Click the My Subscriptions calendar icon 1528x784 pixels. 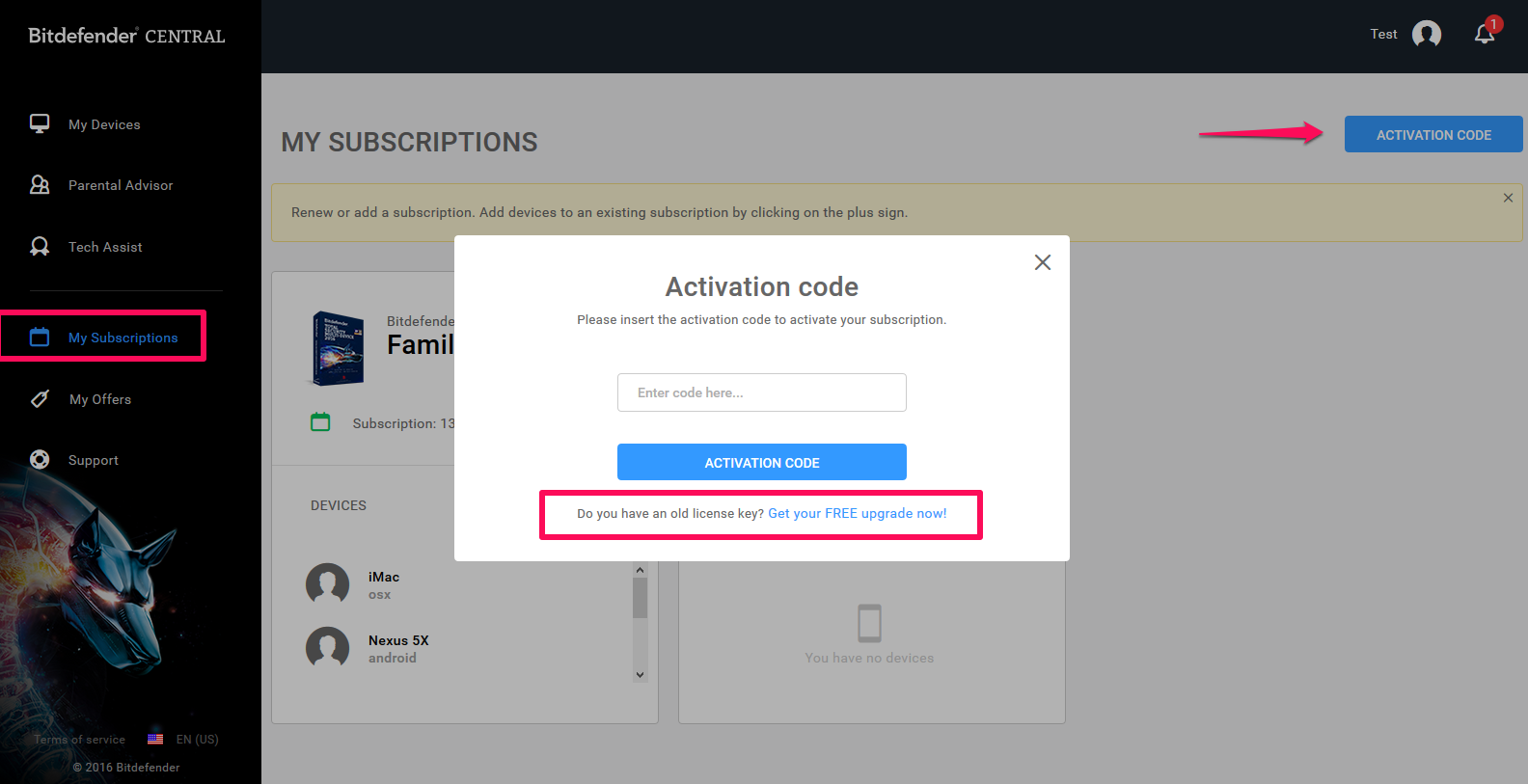(40, 337)
